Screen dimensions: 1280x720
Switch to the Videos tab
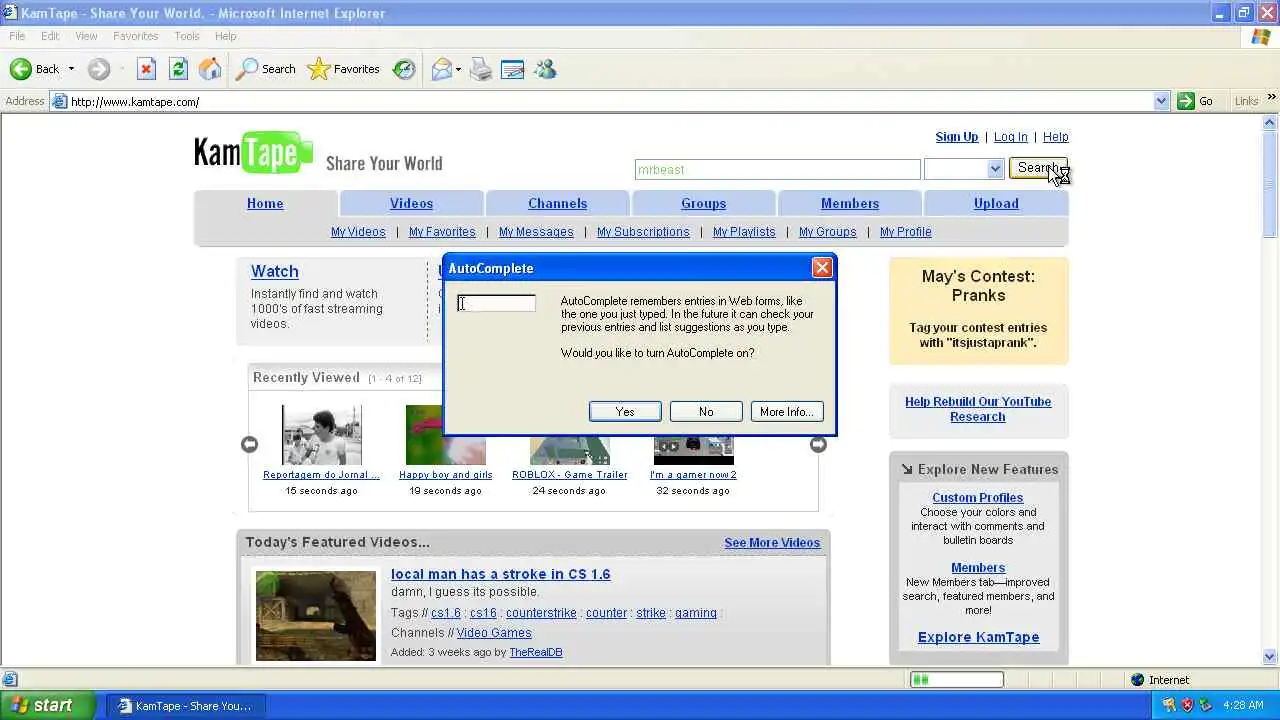[411, 203]
